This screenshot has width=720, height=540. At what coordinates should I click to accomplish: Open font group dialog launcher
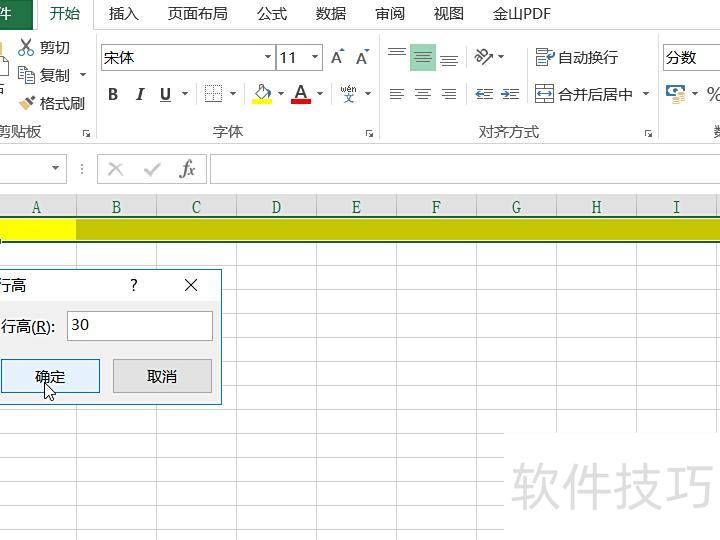[x=369, y=134]
